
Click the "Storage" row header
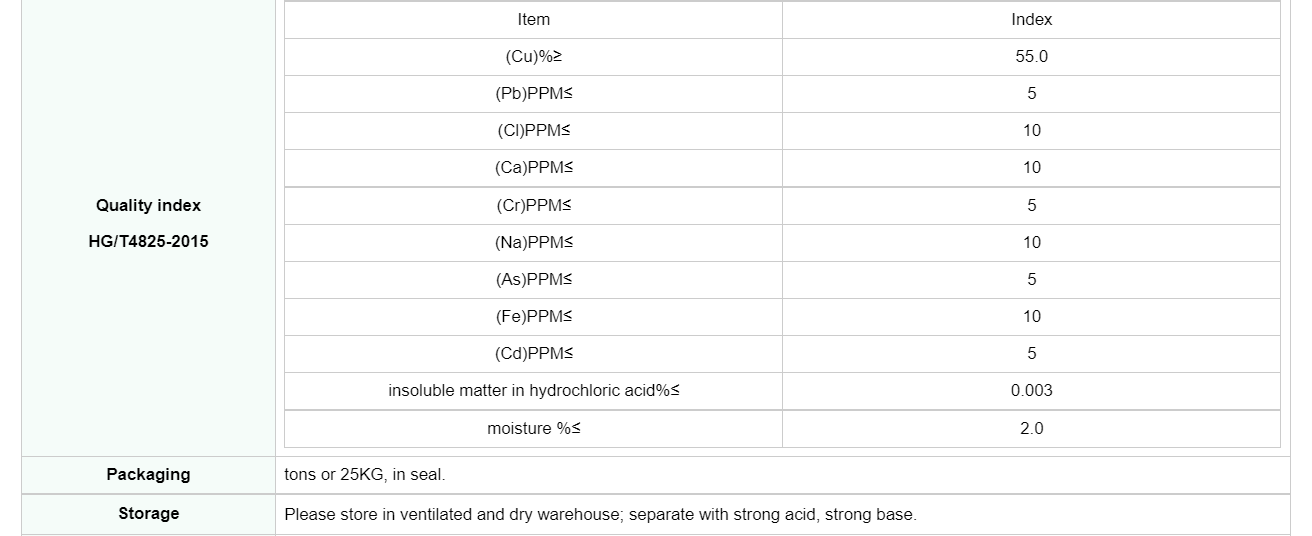(148, 514)
